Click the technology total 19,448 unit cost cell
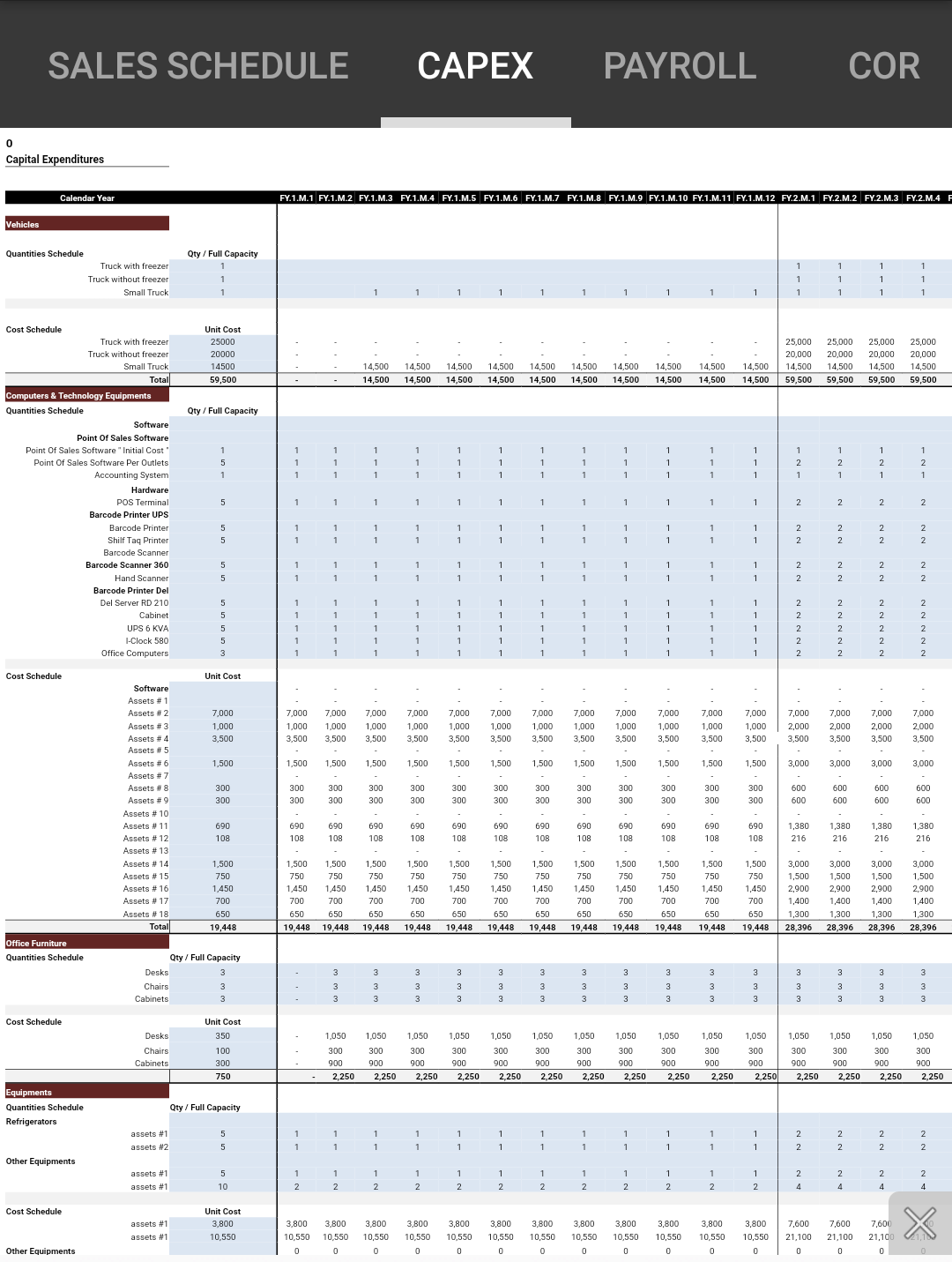This screenshot has width=952, height=1262. pyautogui.click(x=223, y=928)
